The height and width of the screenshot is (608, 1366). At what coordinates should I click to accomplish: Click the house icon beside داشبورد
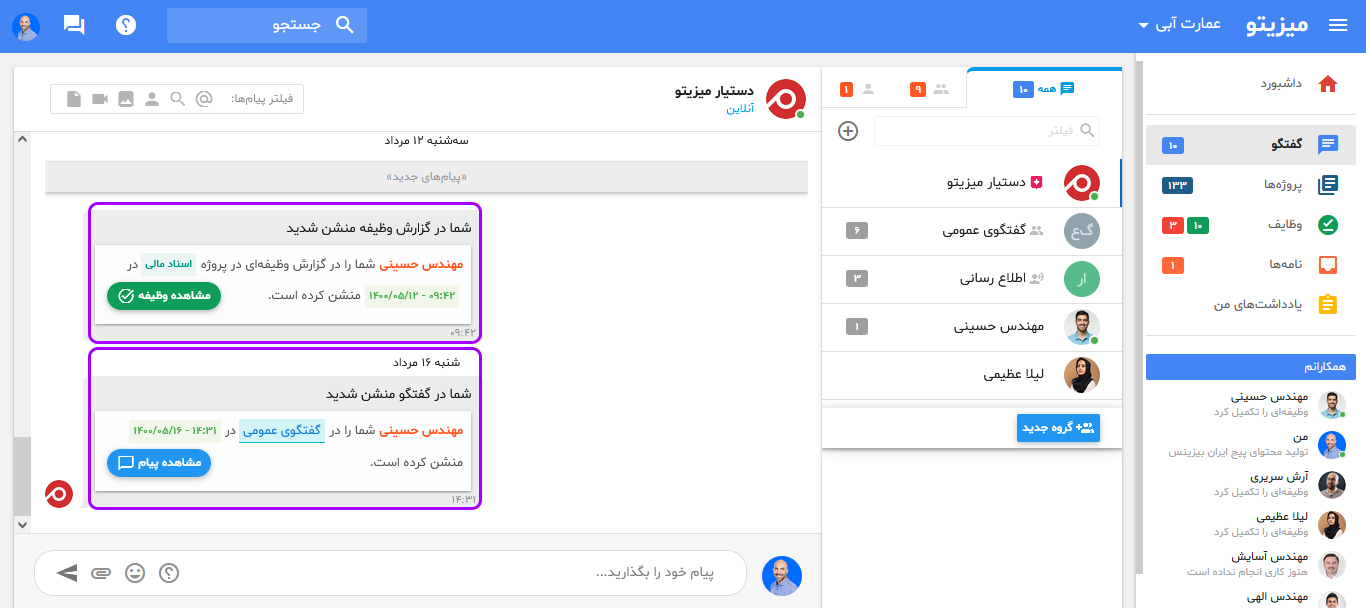tap(1328, 84)
